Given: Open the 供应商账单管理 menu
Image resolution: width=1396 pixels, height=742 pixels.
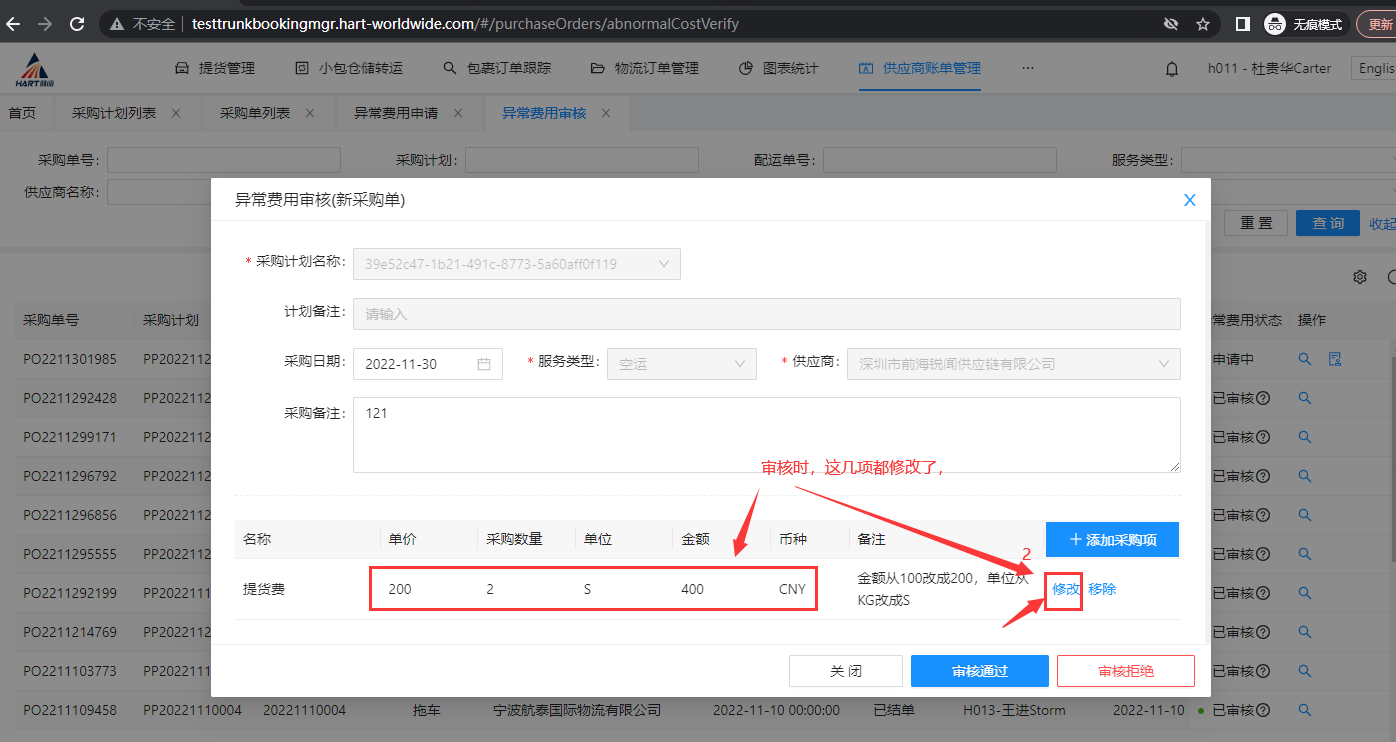Looking at the screenshot, I should [920, 68].
